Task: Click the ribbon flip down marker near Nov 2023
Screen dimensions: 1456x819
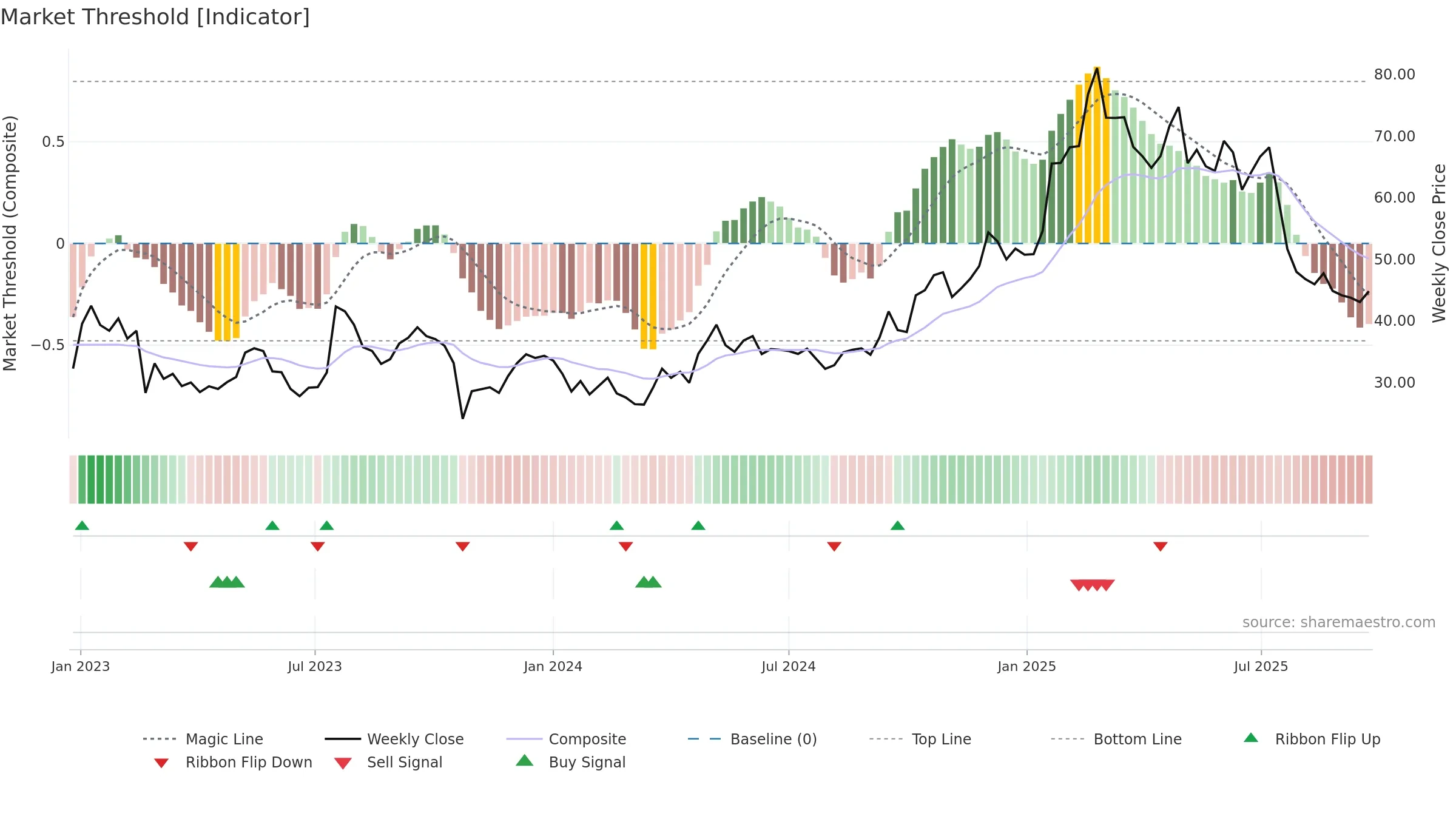Action: [x=463, y=547]
